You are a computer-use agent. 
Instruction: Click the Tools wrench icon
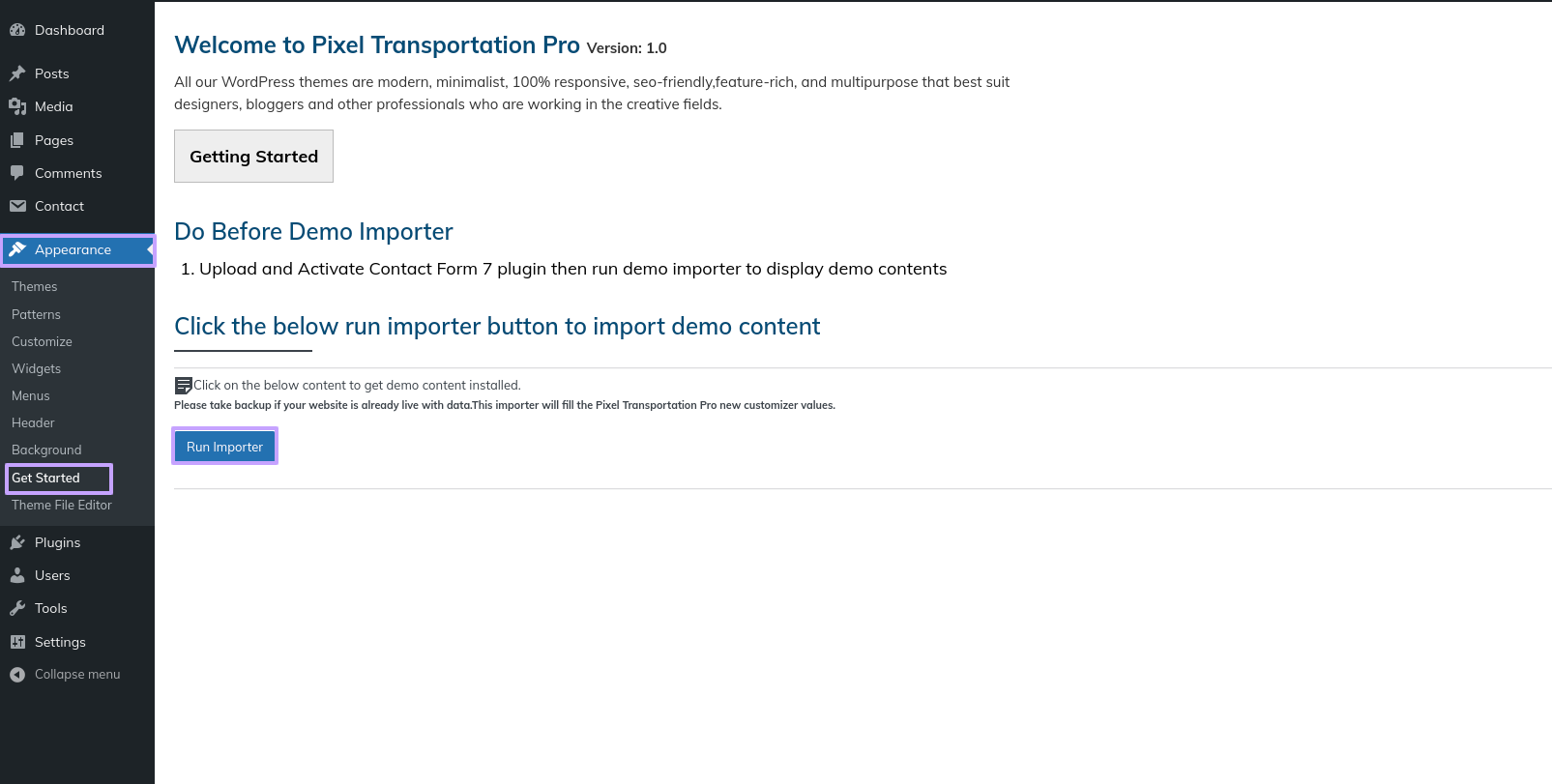17,608
